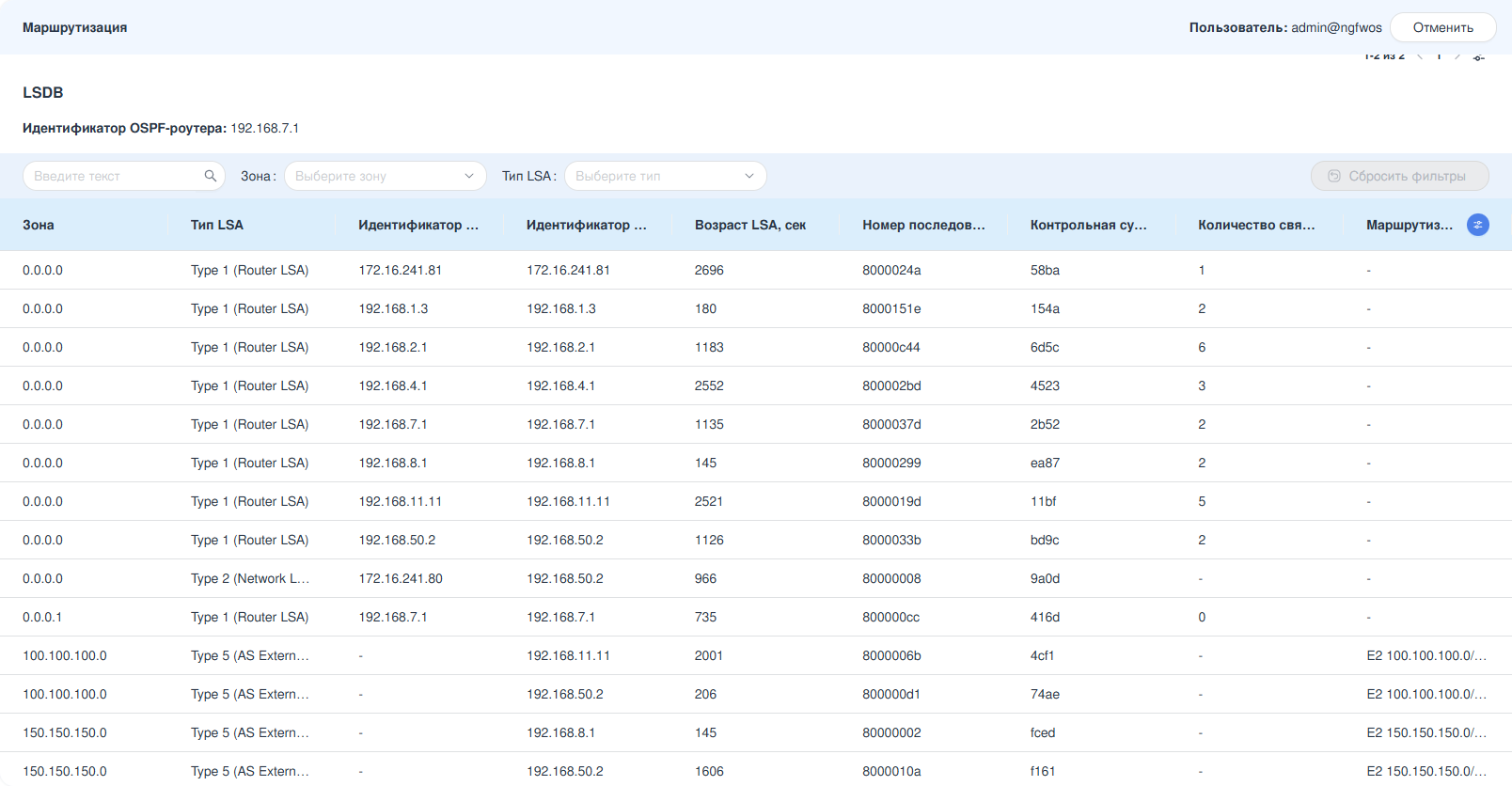Focus the Введите текст search field
Screen dimensions: 1512x786
pyautogui.click(x=124, y=176)
